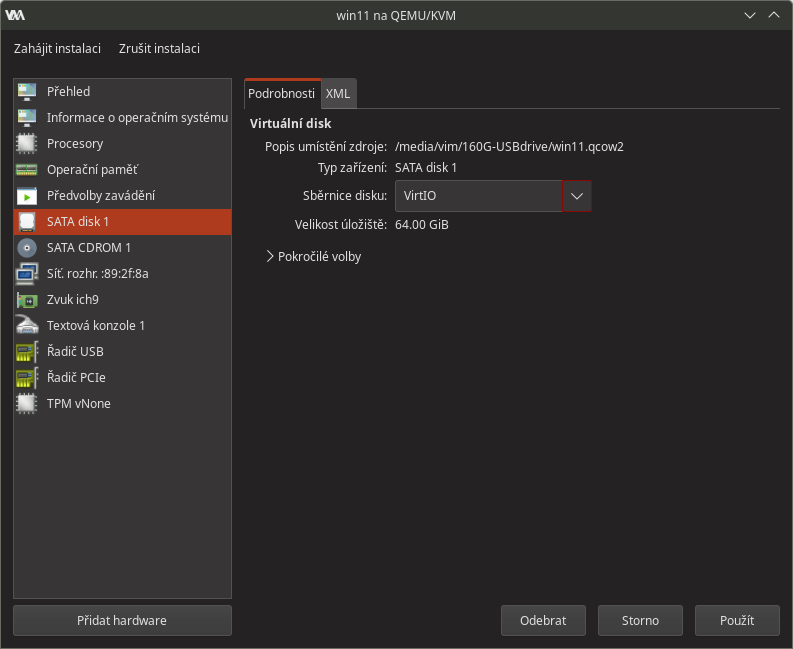Switch to the Podrobnosti tab
Viewport: 793px width, 649px height.
click(x=282, y=94)
